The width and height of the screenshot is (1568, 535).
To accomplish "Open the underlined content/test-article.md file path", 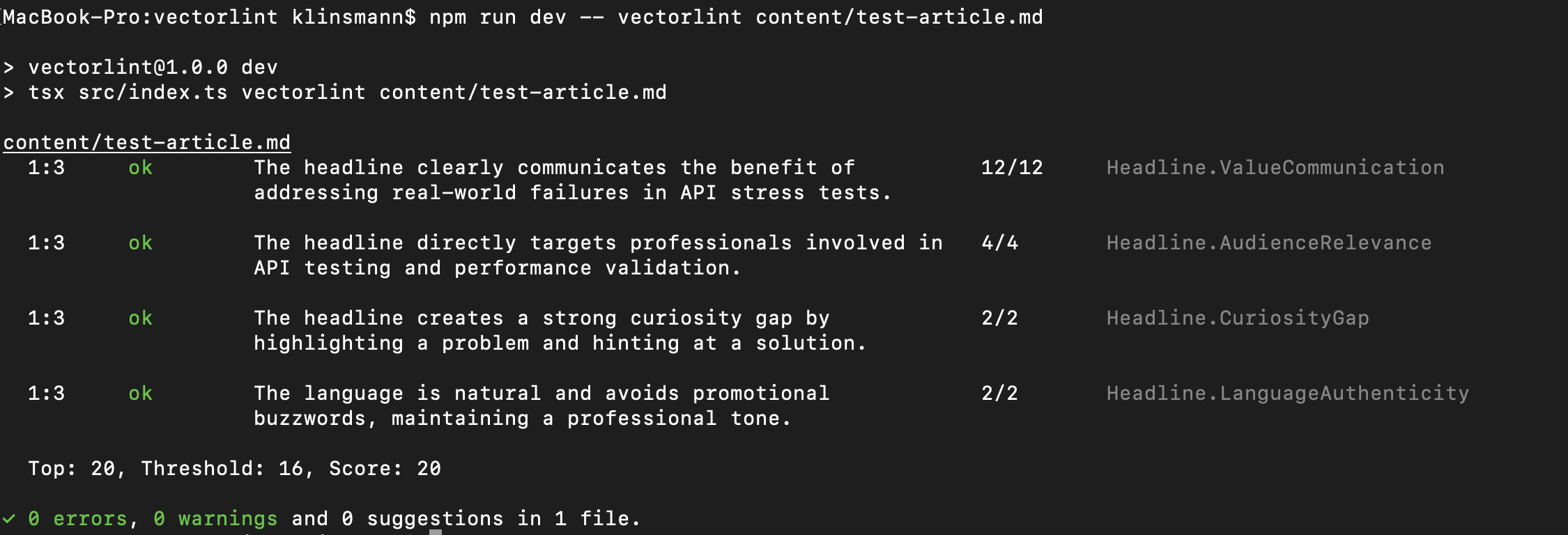I will (x=147, y=143).
